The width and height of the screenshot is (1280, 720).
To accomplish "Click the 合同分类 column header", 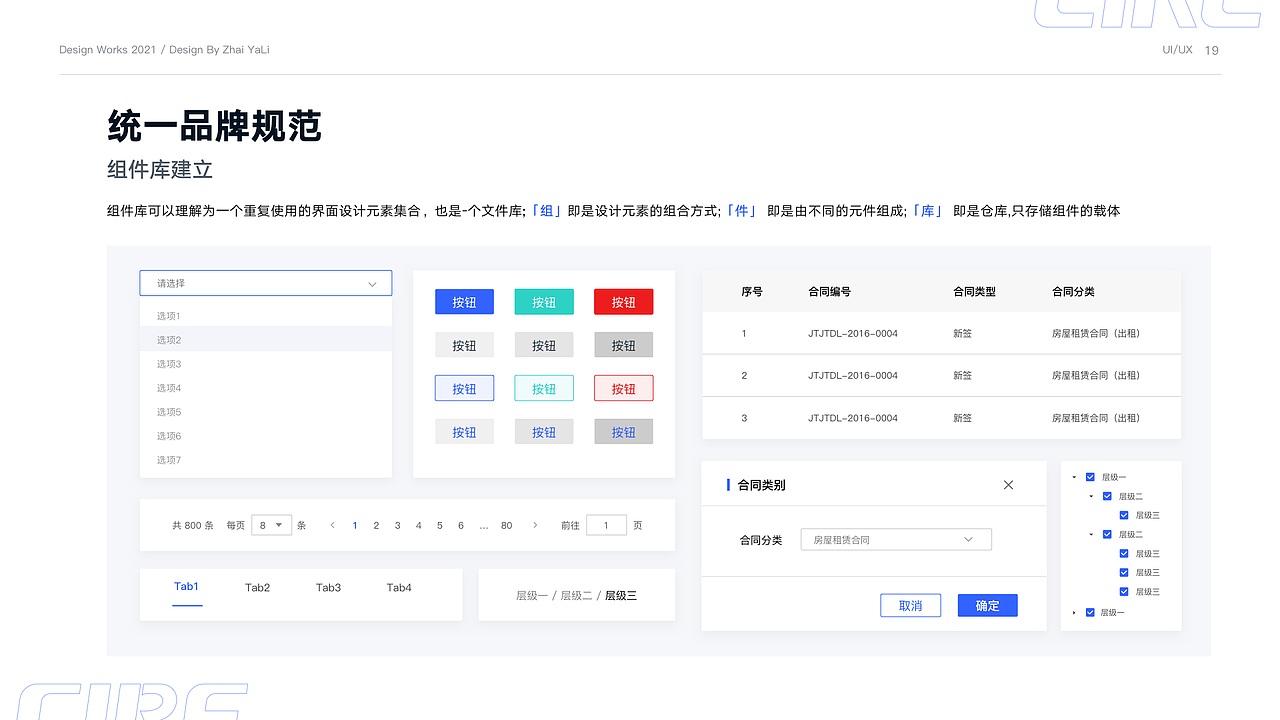I will coord(1073,292).
